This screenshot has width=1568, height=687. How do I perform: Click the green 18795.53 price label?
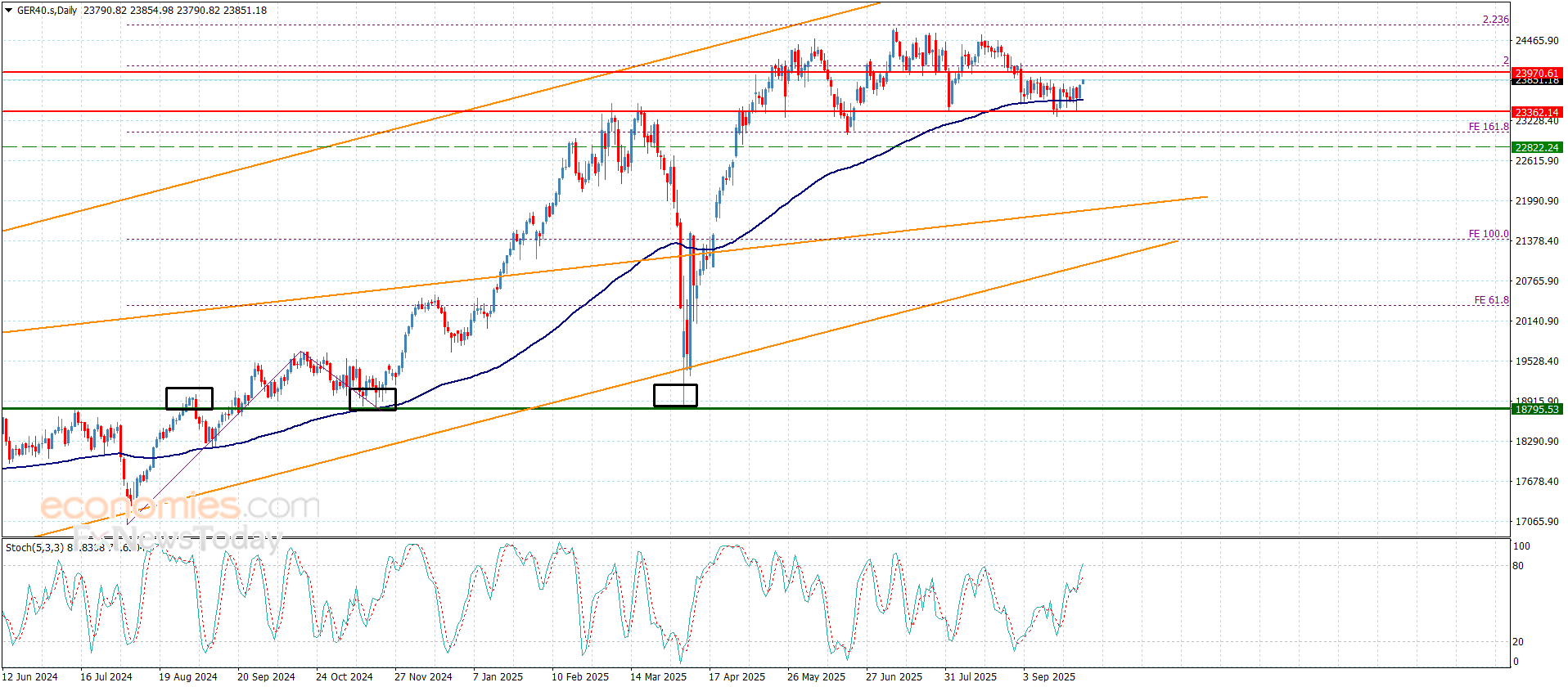pos(1537,409)
